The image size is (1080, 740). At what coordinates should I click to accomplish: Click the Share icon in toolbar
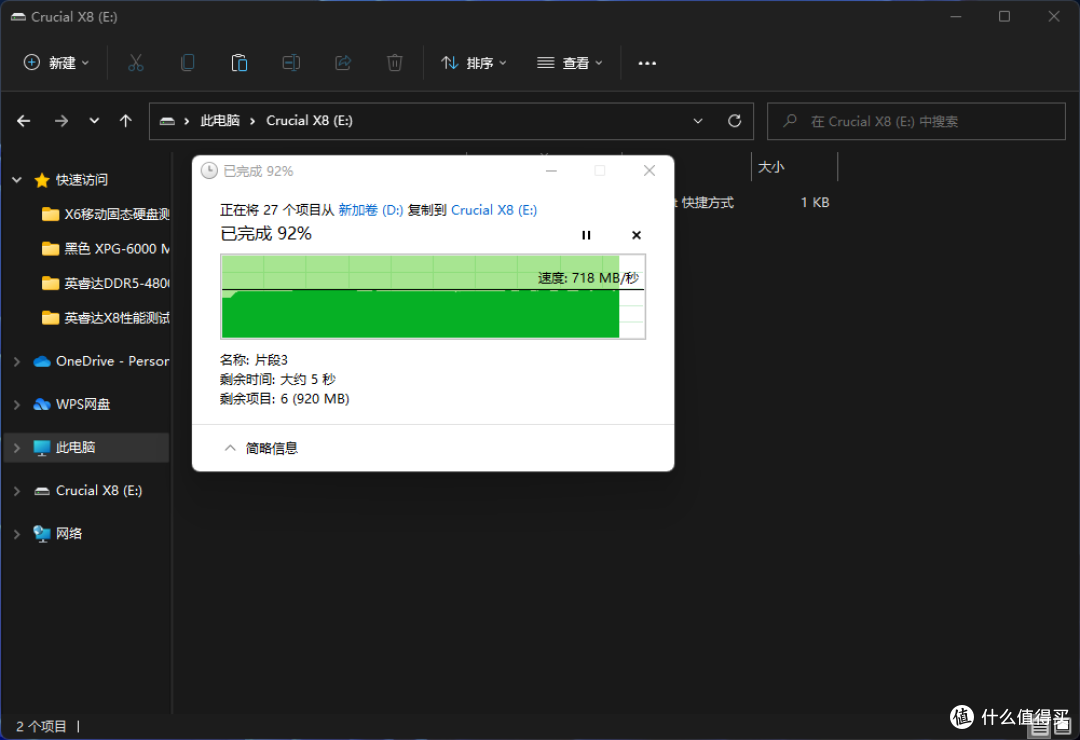point(343,63)
